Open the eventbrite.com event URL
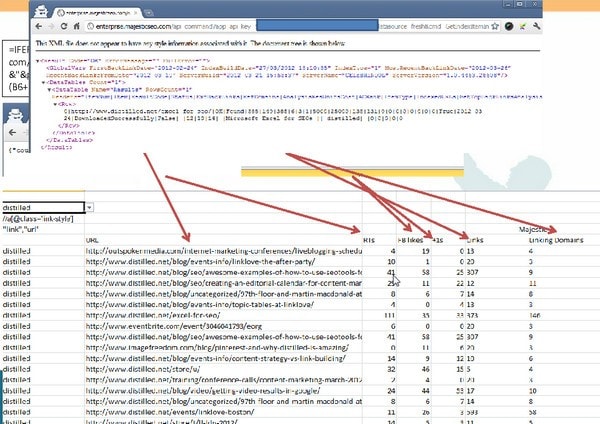This screenshot has height=424, width=600. click(x=174, y=326)
